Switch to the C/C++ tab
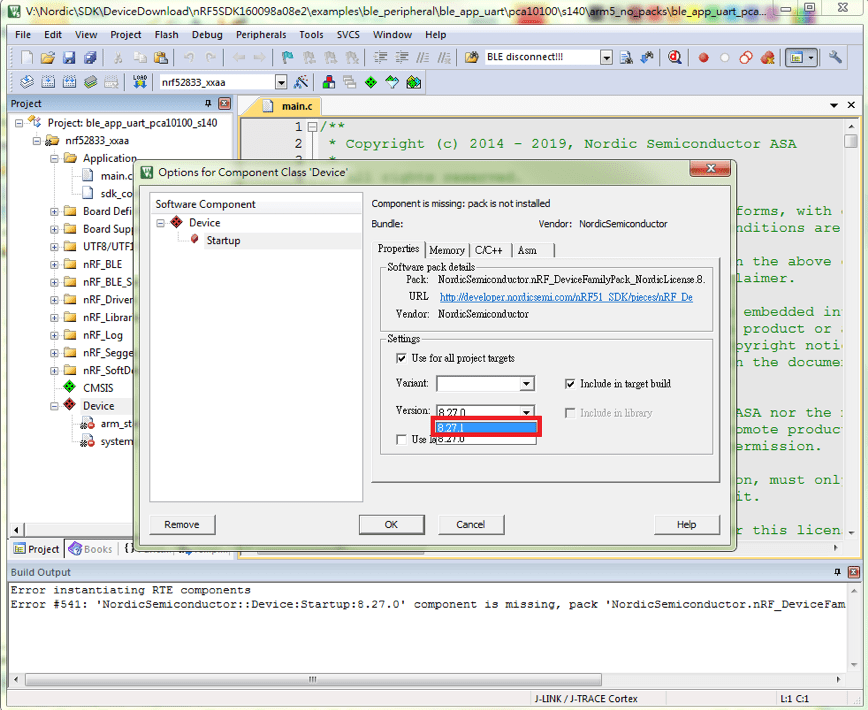 click(489, 250)
